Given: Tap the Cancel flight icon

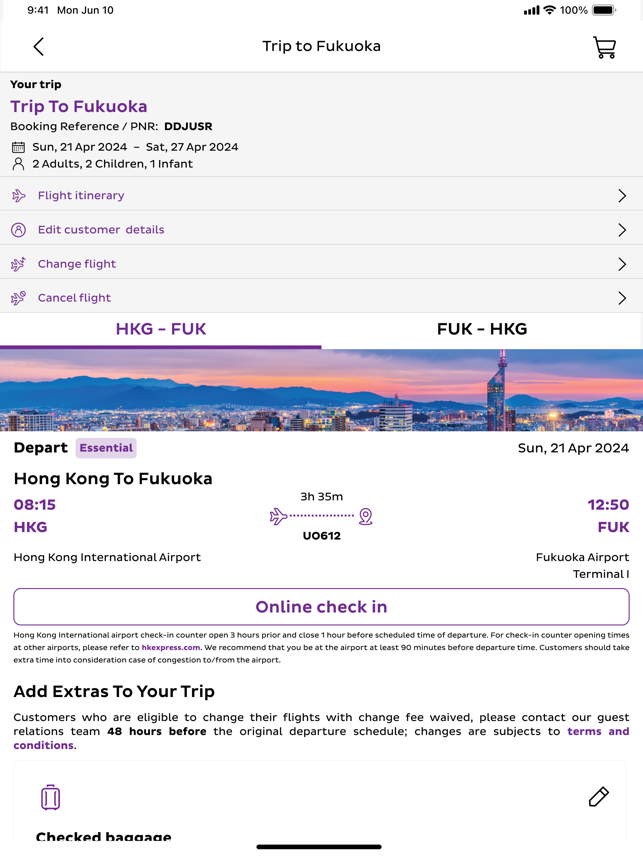Looking at the screenshot, I should [x=19, y=298].
